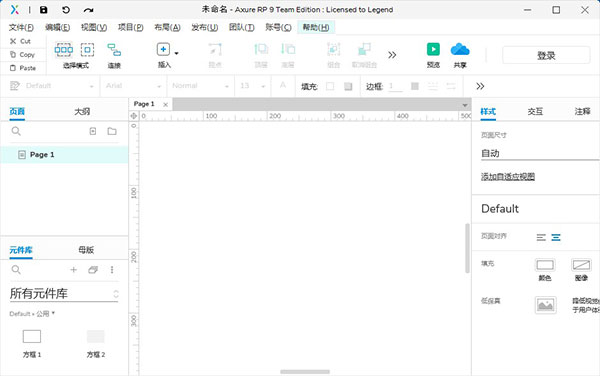Send widget to back with 底层 icon
This screenshot has width=600, height=376.
(x=288, y=49)
